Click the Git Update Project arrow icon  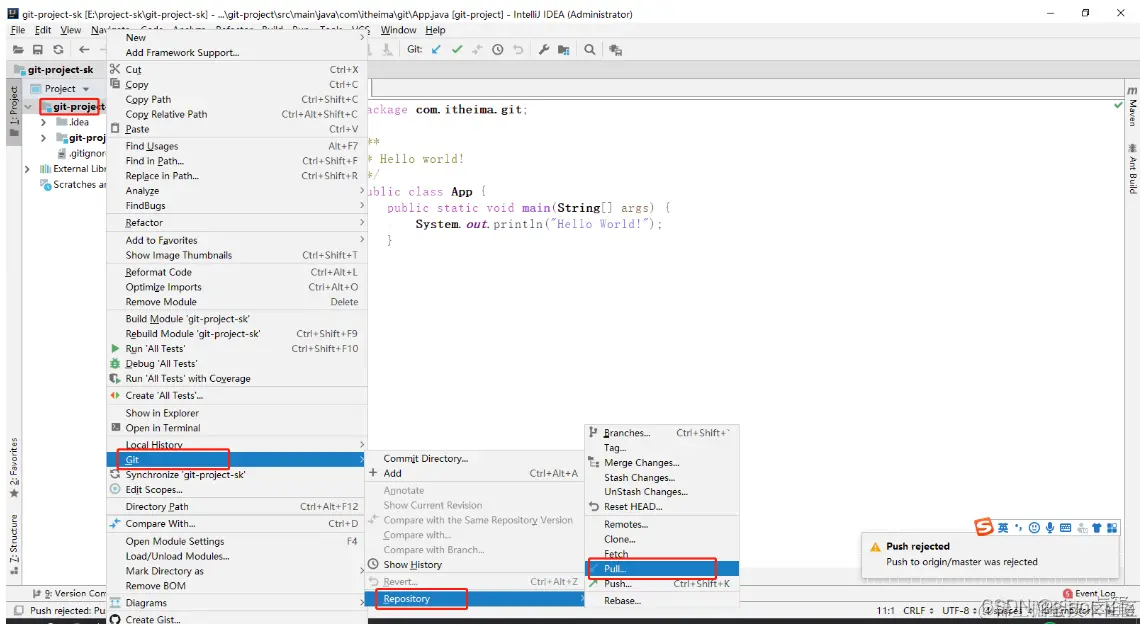tap(436, 50)
